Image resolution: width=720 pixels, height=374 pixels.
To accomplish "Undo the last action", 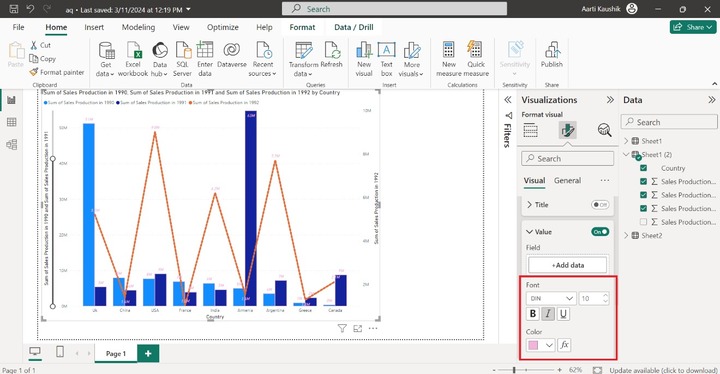I will [30, 9].
